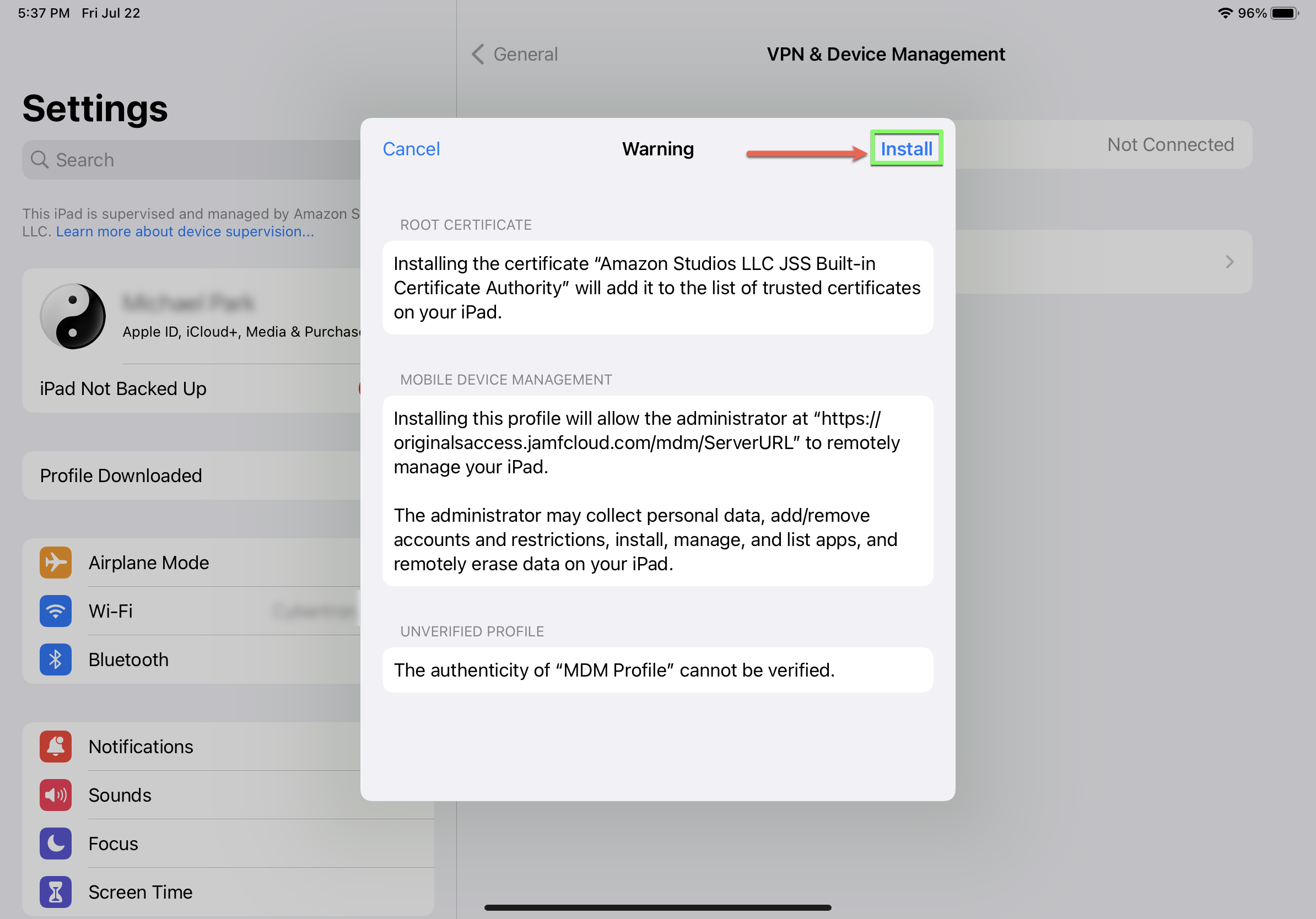Tap the Sounds speaker icon
The height and width of the screenshot is (919, 1316).
tap(56, 795)
